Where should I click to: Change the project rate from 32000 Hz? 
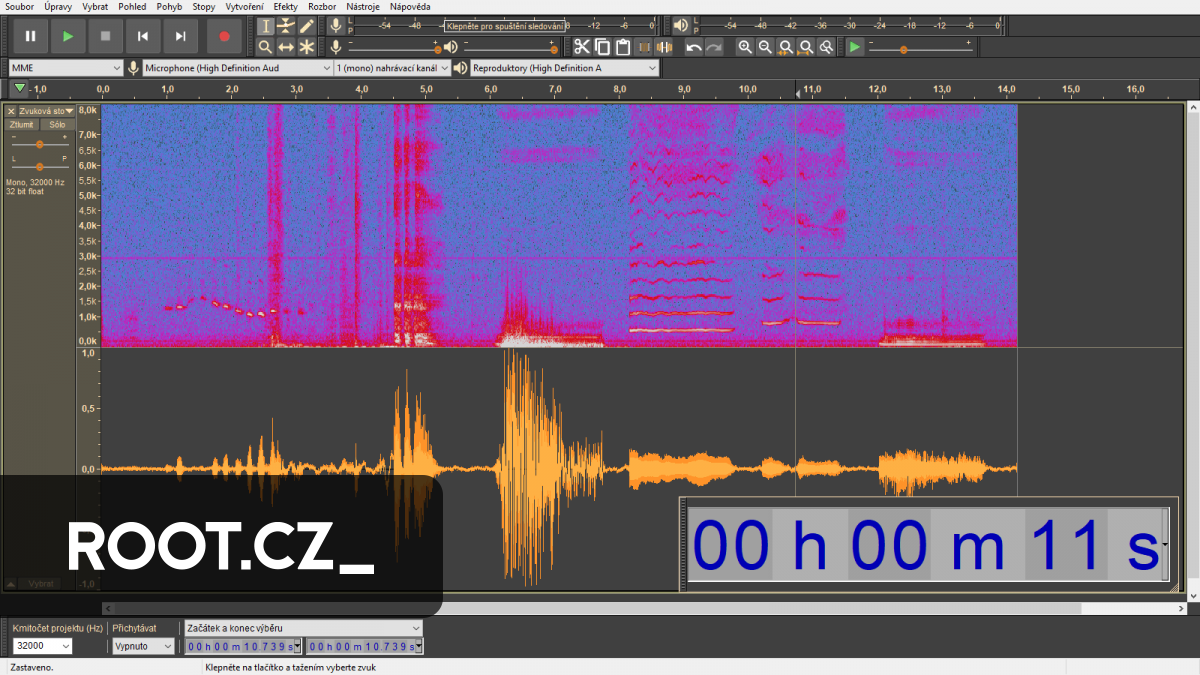point(40,645)
